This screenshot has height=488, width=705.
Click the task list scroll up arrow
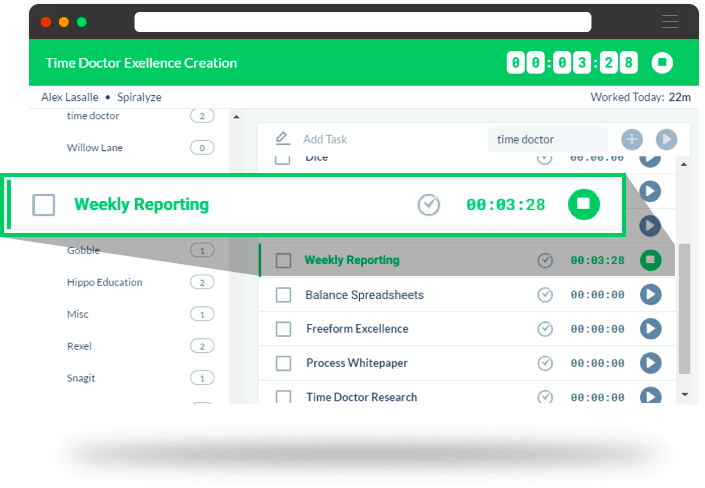pyautogui.click(x=684, y=165)
